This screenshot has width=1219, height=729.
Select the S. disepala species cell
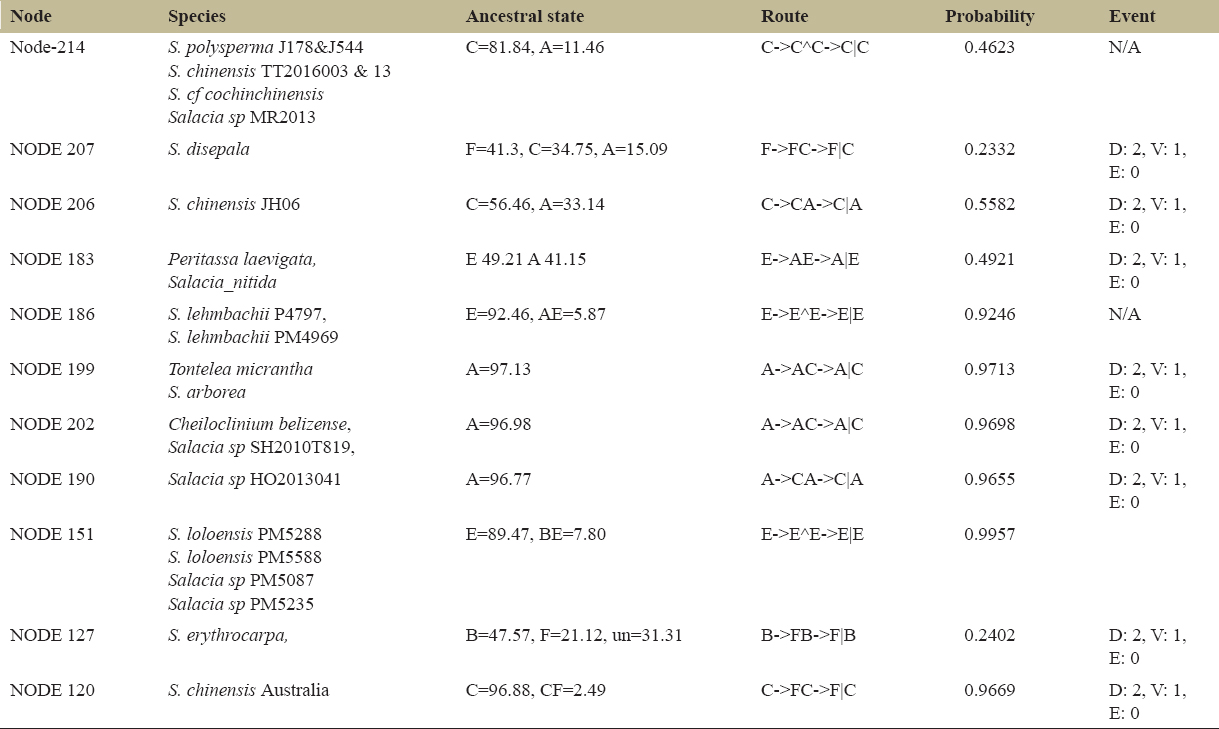209,149
